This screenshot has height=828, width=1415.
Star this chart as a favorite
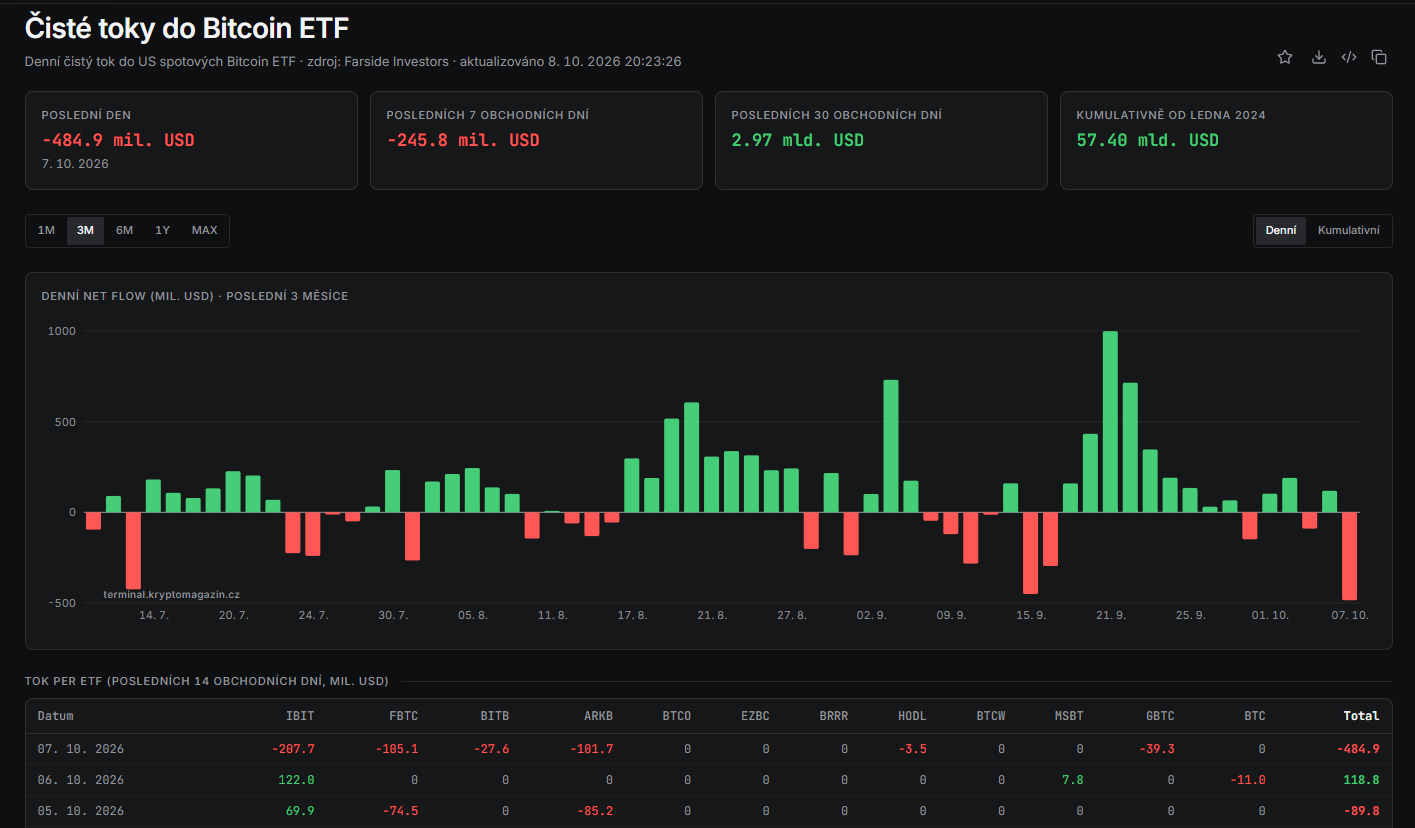1285,57
